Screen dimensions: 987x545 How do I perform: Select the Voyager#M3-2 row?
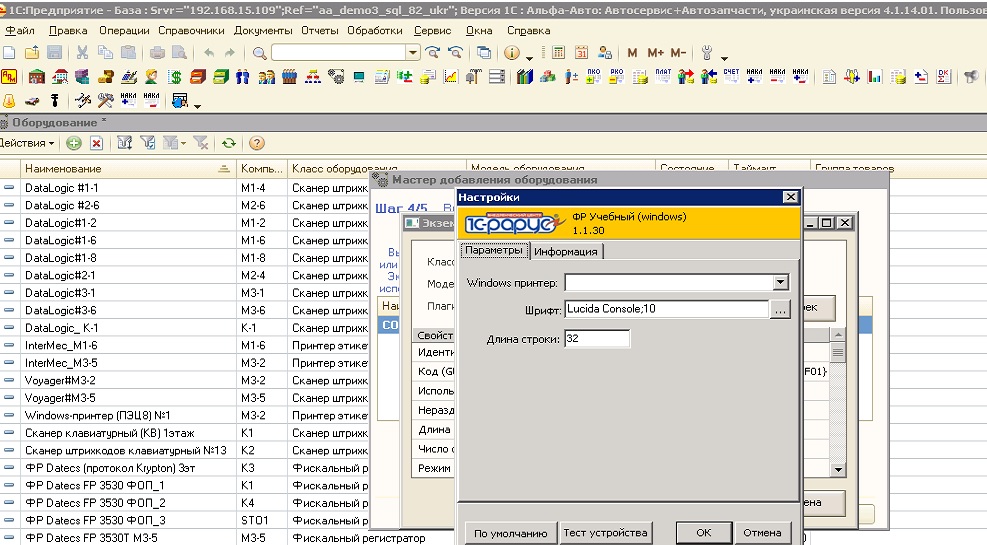click(184, 380)
